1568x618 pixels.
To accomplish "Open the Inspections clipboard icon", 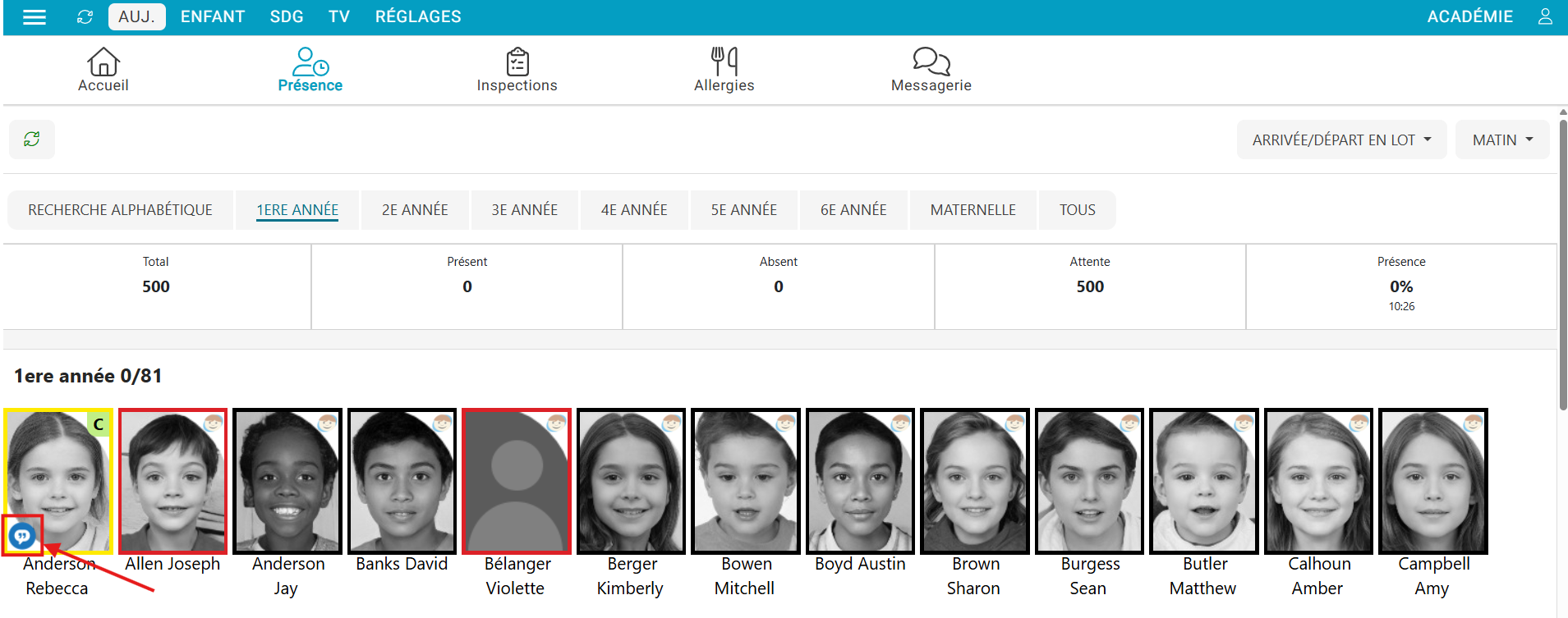I will point(517,62).
